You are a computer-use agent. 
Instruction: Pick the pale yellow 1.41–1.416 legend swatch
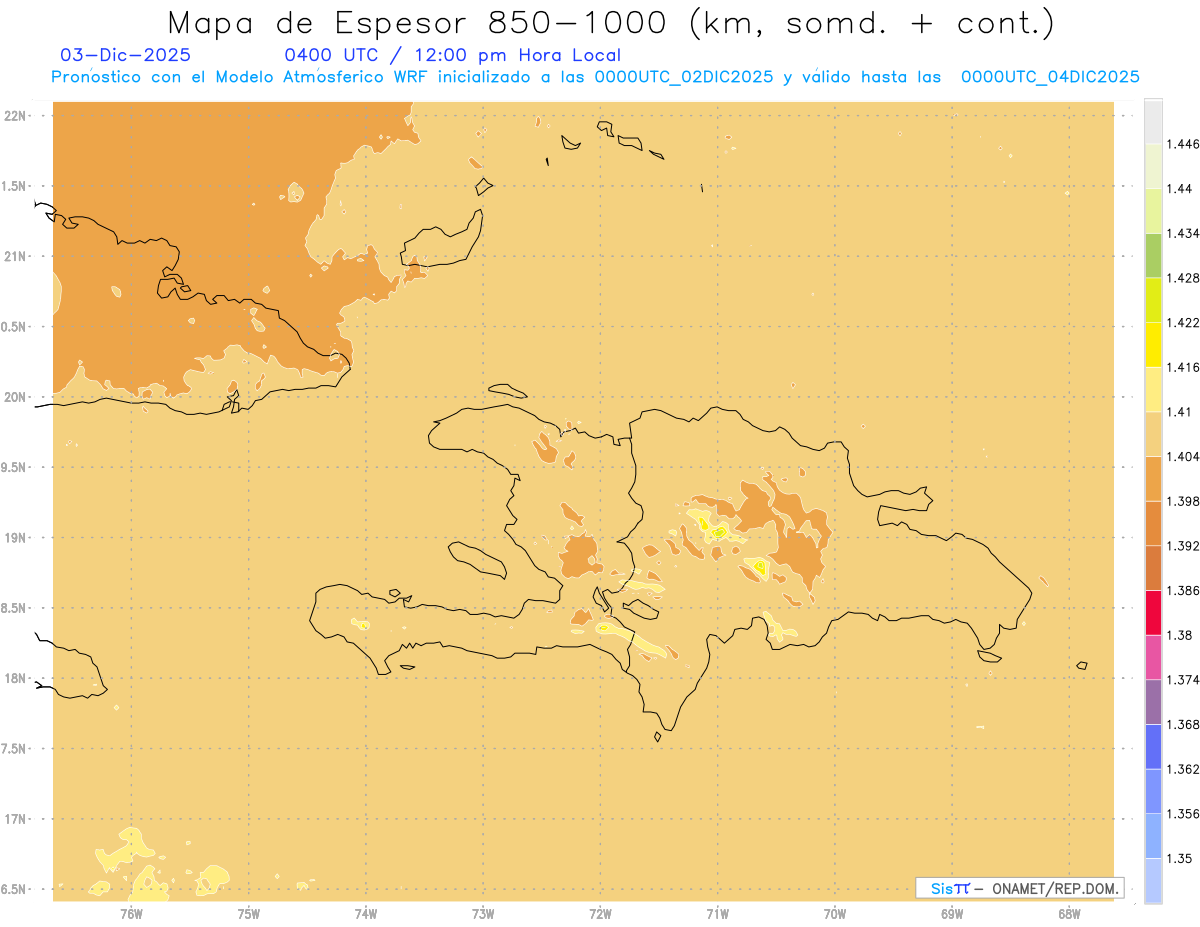(x=1153, y=390)
